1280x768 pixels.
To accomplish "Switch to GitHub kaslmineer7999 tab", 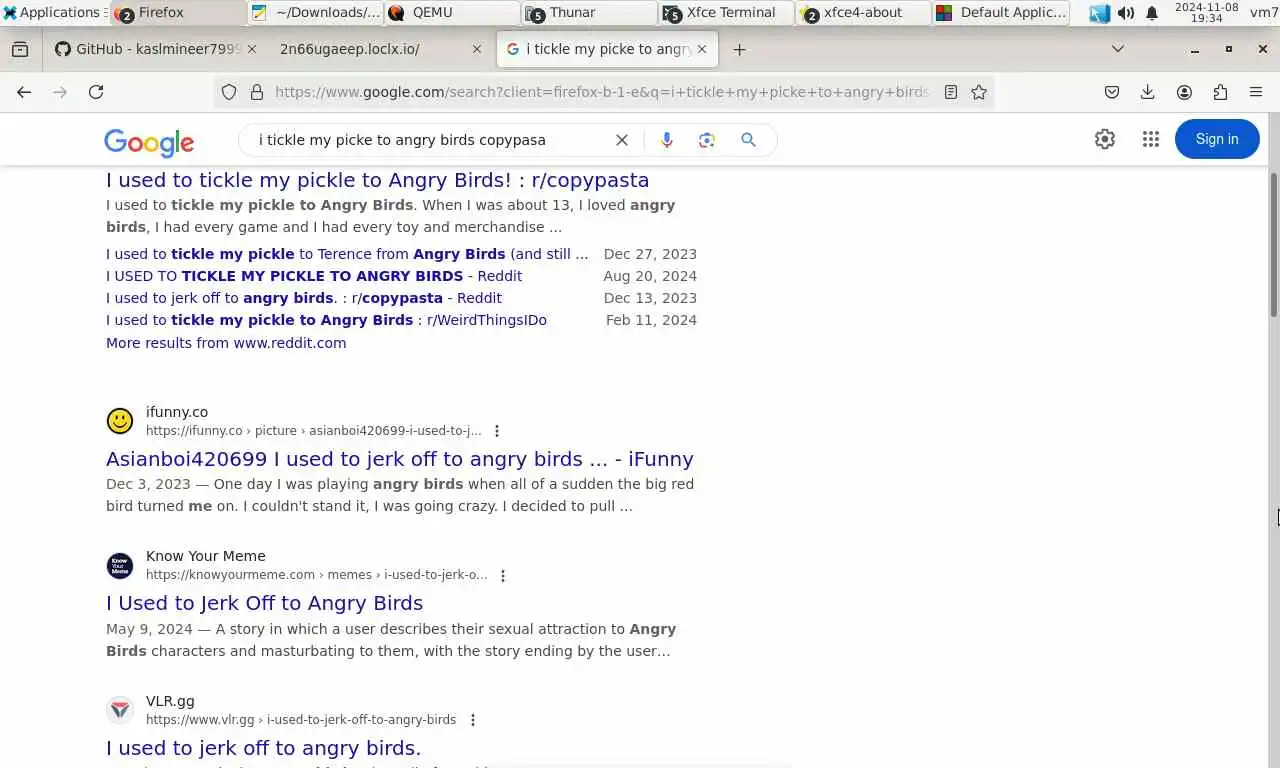I will pos(158,49).
